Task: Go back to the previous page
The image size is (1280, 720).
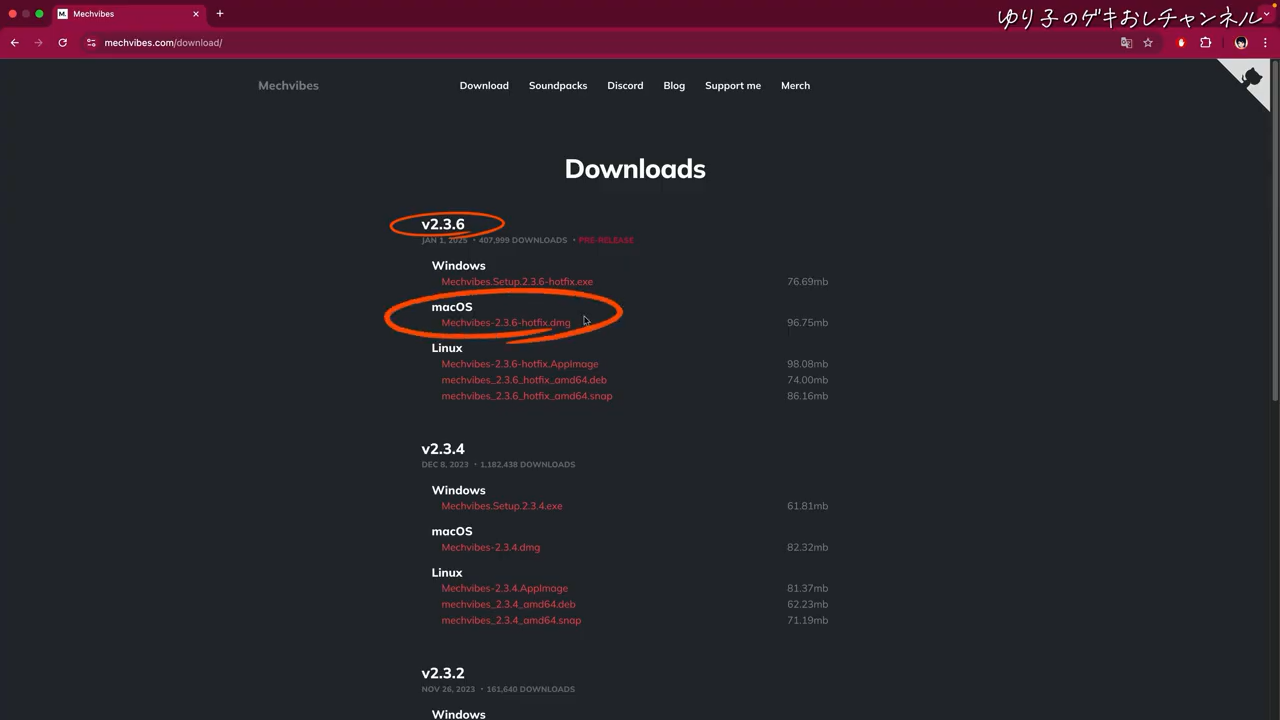Action: (15, 43)
